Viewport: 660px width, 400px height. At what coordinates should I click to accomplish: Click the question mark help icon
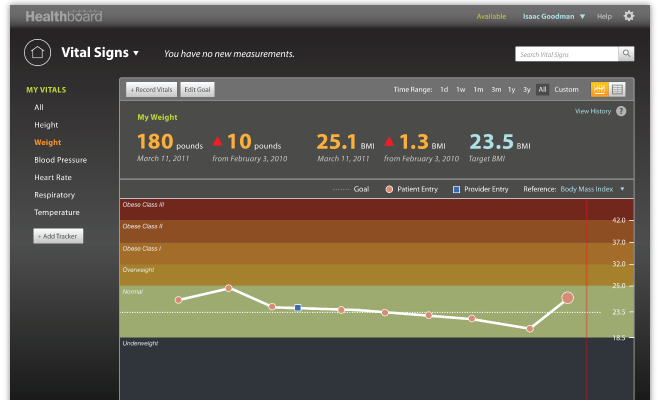point(621,111)
